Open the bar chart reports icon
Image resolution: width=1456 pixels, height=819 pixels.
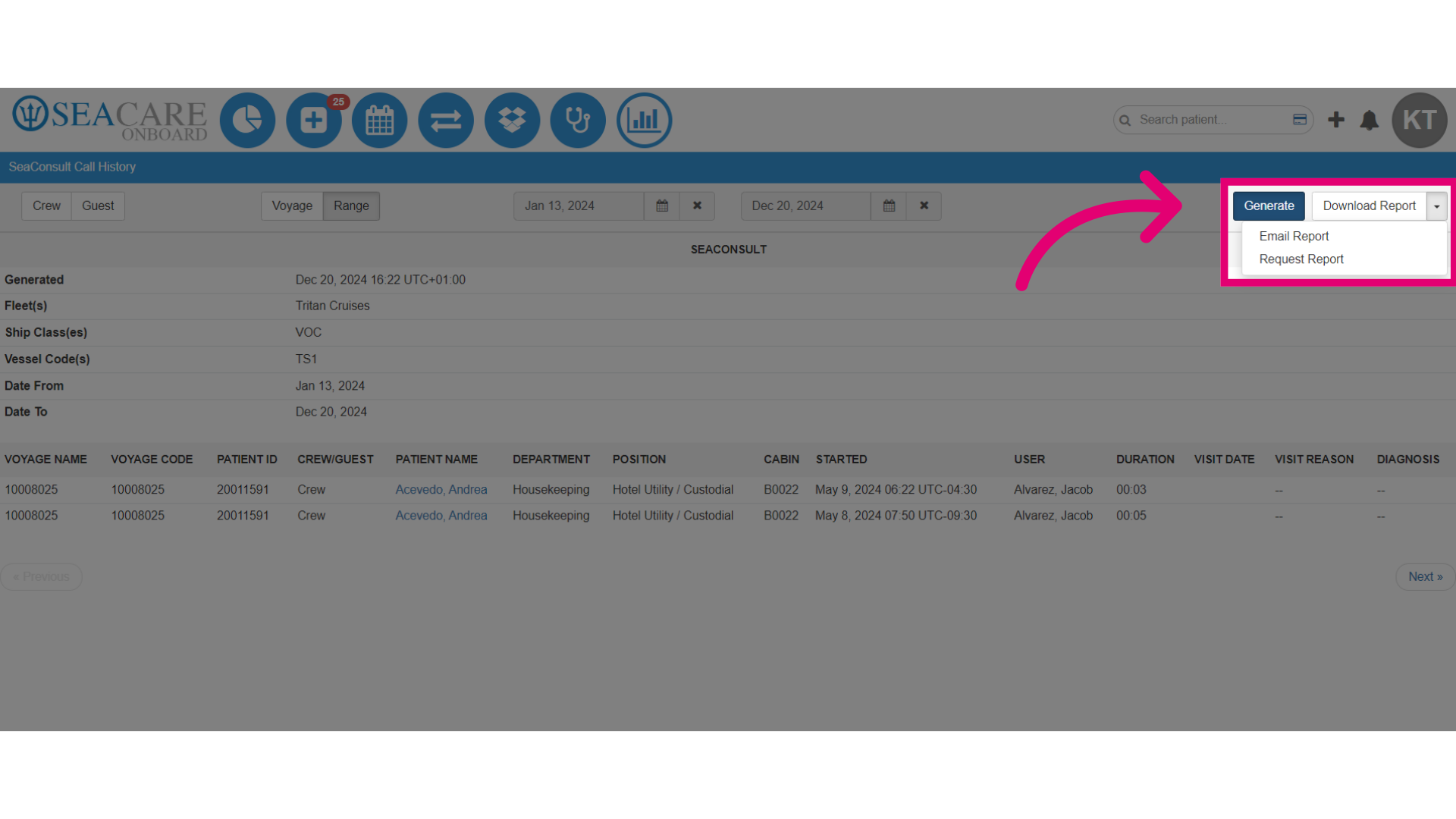pyautogui.click(x=645, y=120)
